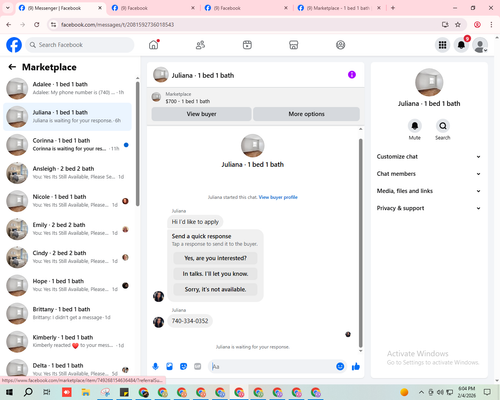
Task: Choose a sticker icon
Action: coord(183,367)
